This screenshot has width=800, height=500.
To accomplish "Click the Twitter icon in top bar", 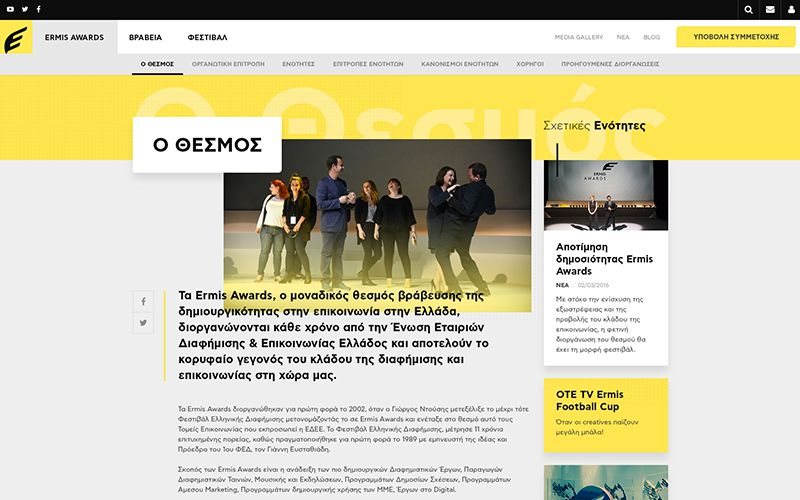I will tap(24, 9).
